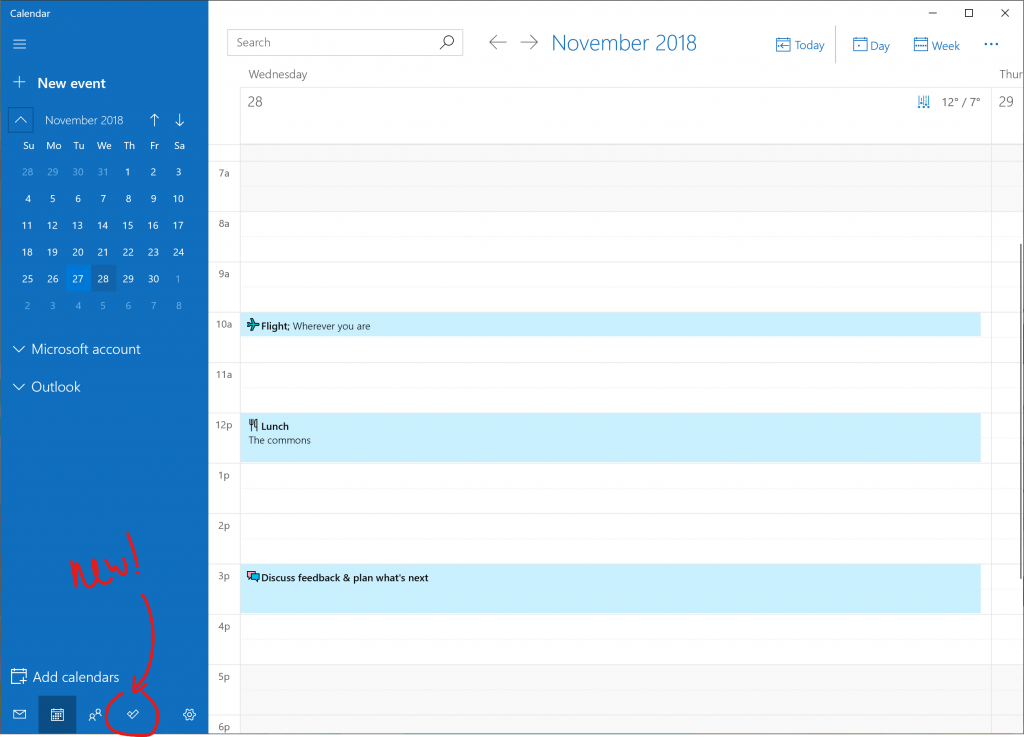Select November 22 in mini calendar
The width and height of the screenshot is (1024, 737).
pyautogui.click(x=128, y=252)
